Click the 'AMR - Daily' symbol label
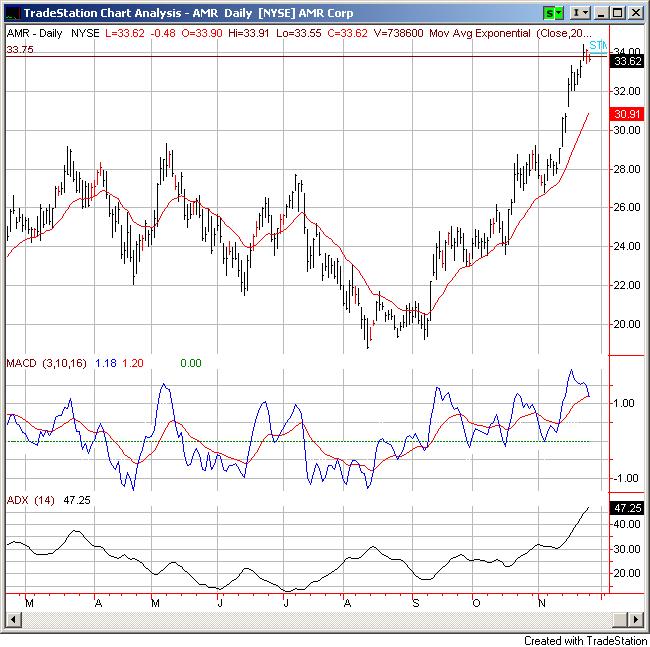The image size is (650, 647). tap(34, 34)
